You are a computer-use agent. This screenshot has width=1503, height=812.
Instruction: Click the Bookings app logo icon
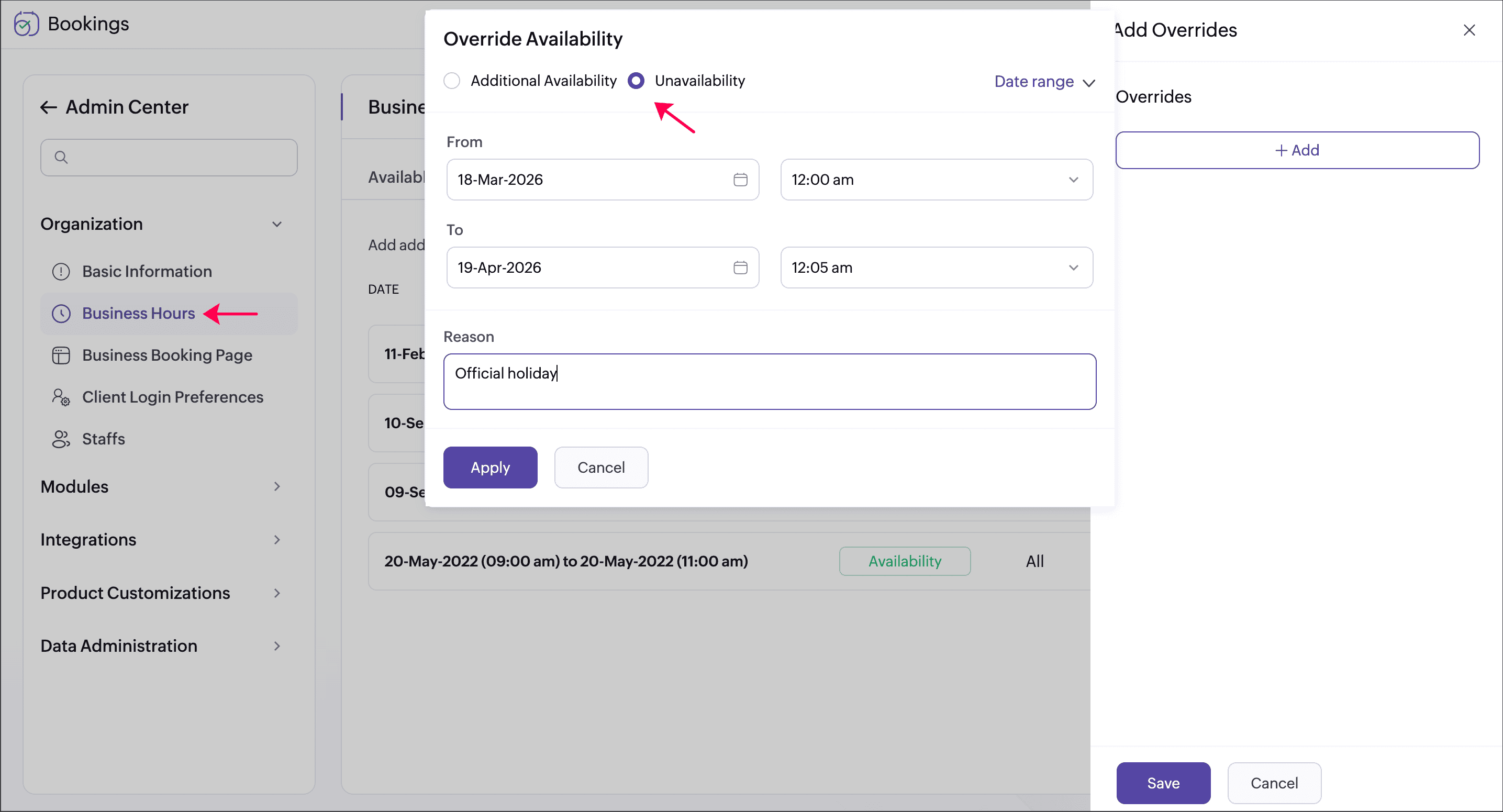tap(26, 24)
